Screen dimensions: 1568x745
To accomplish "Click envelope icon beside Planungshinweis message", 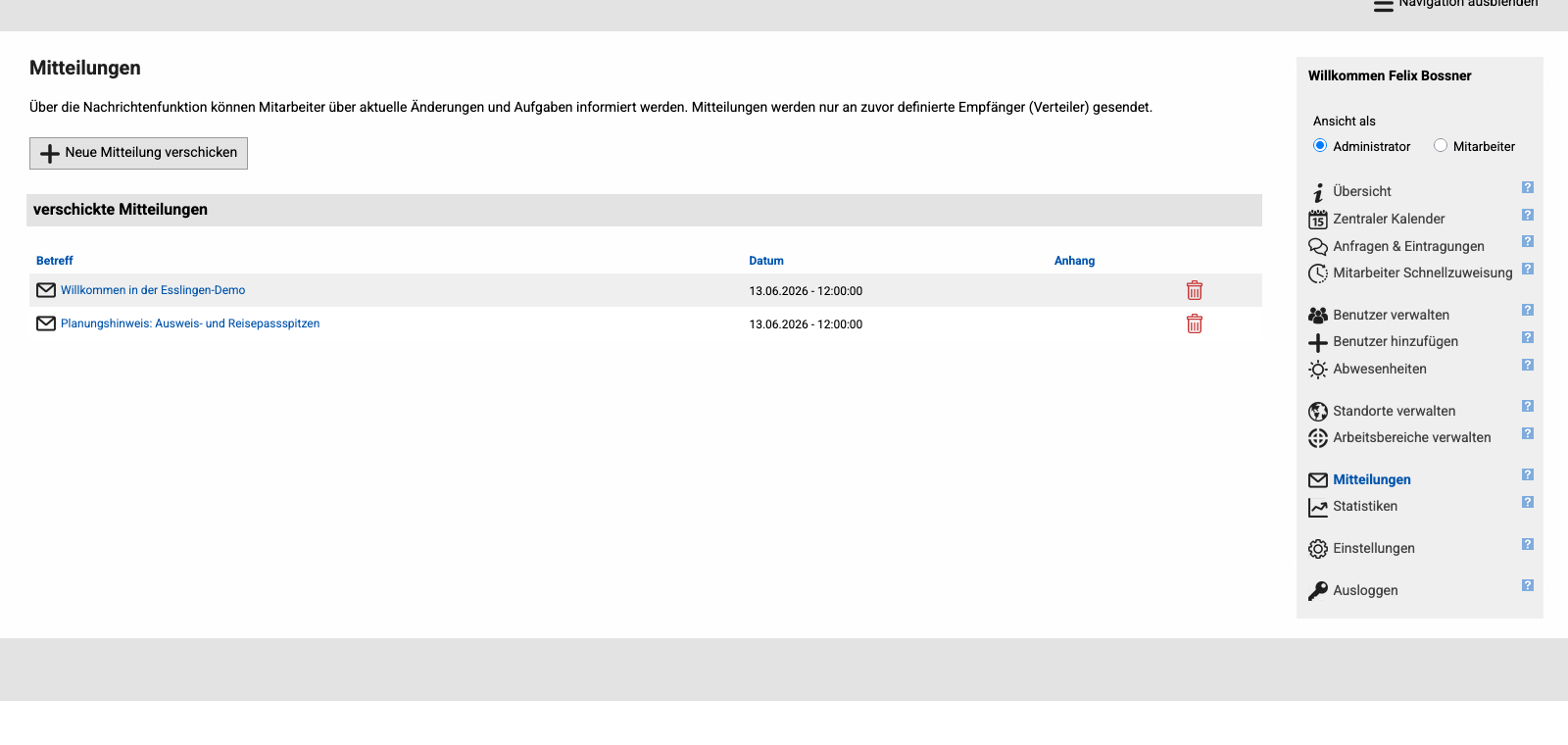I will click(46, 323).
